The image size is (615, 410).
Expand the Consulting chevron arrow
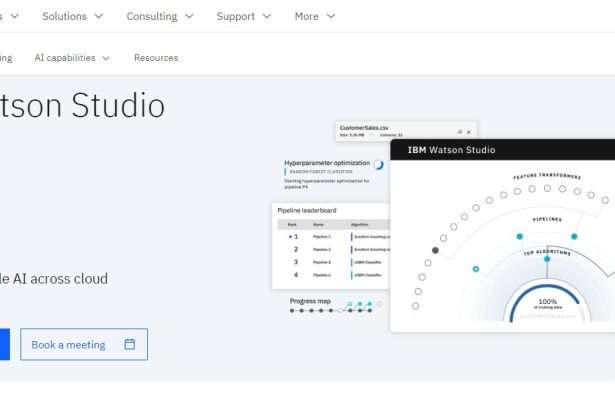click(189, 16)
